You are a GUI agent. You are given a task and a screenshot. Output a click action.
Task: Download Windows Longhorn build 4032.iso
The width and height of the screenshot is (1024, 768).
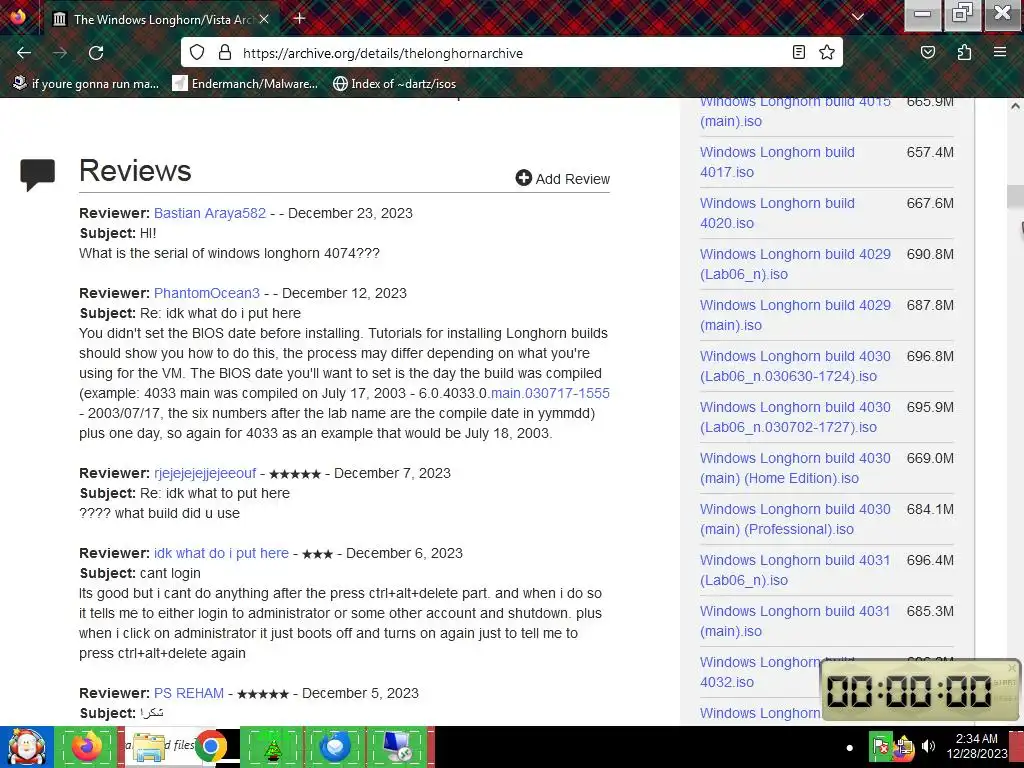(x=761, y=671)
